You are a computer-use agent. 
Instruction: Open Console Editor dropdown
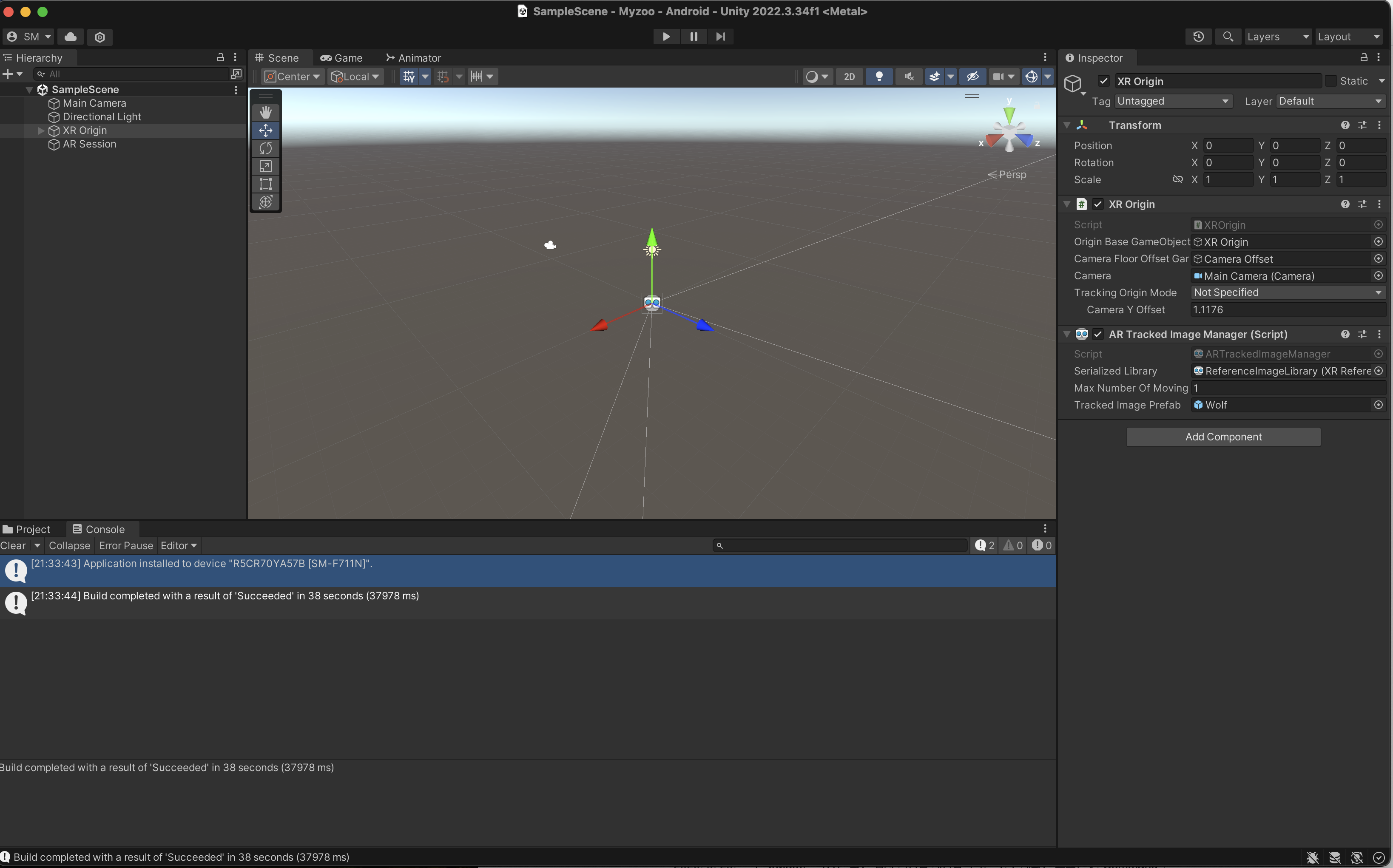point(179,546)
